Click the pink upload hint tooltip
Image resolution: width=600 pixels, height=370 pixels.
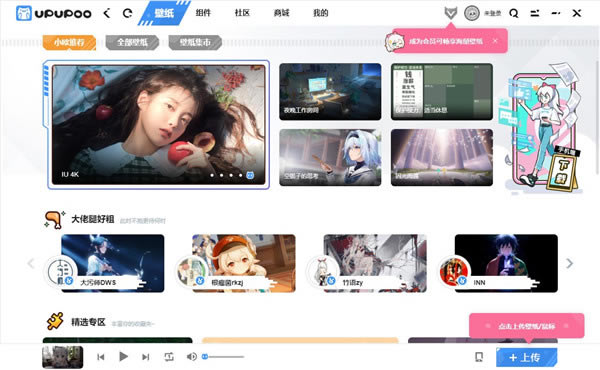pos(527,326)
